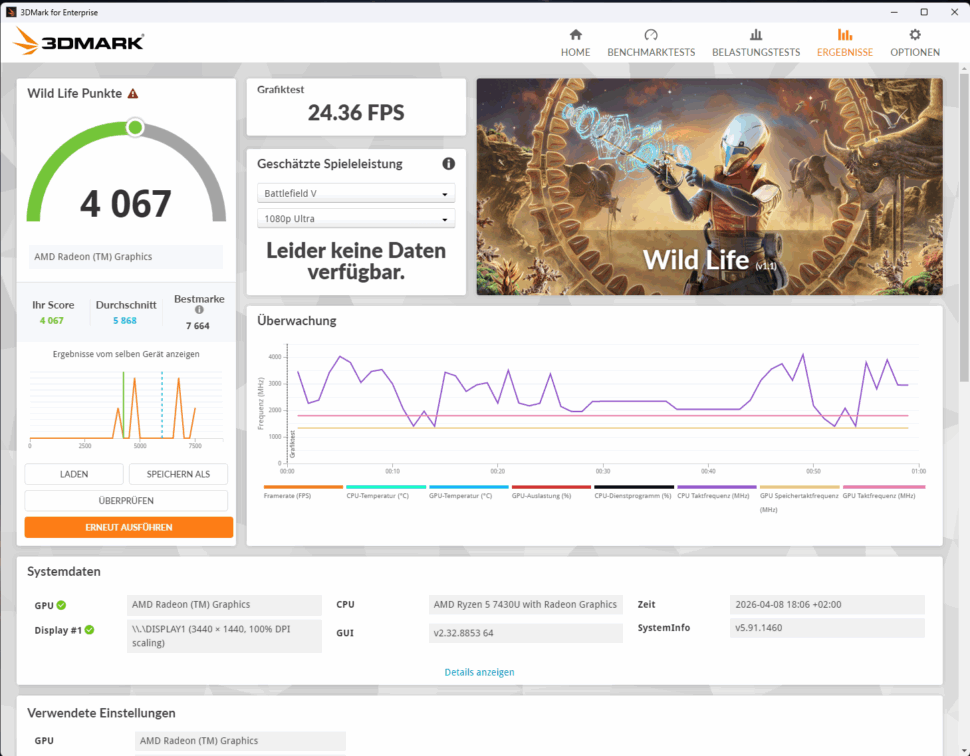Screen dimensions: 970x756
Task: Click the Ergebnisse orange chart icon
Action: (x=844, y=35)
